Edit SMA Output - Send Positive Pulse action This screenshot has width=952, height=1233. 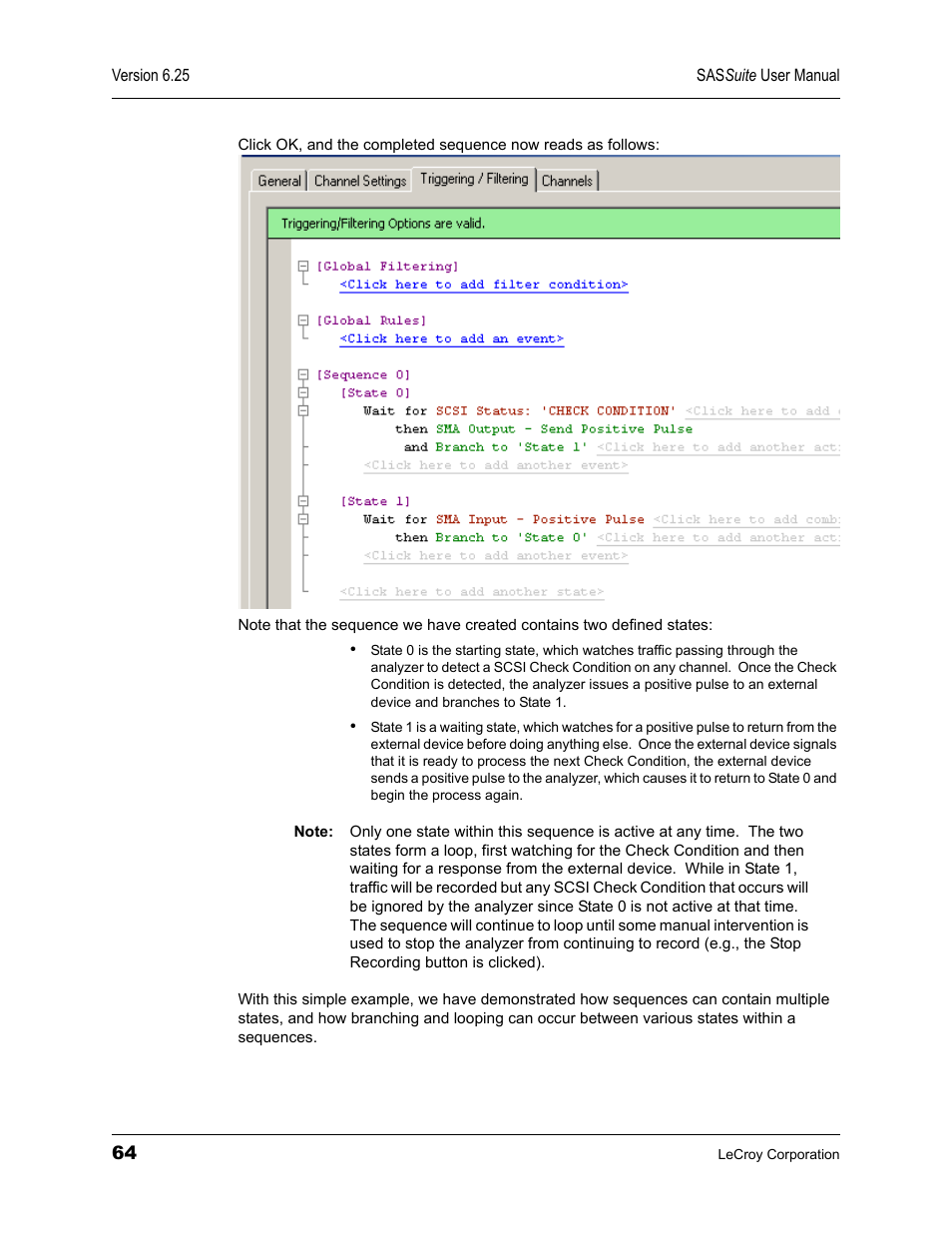click(564, 429)
